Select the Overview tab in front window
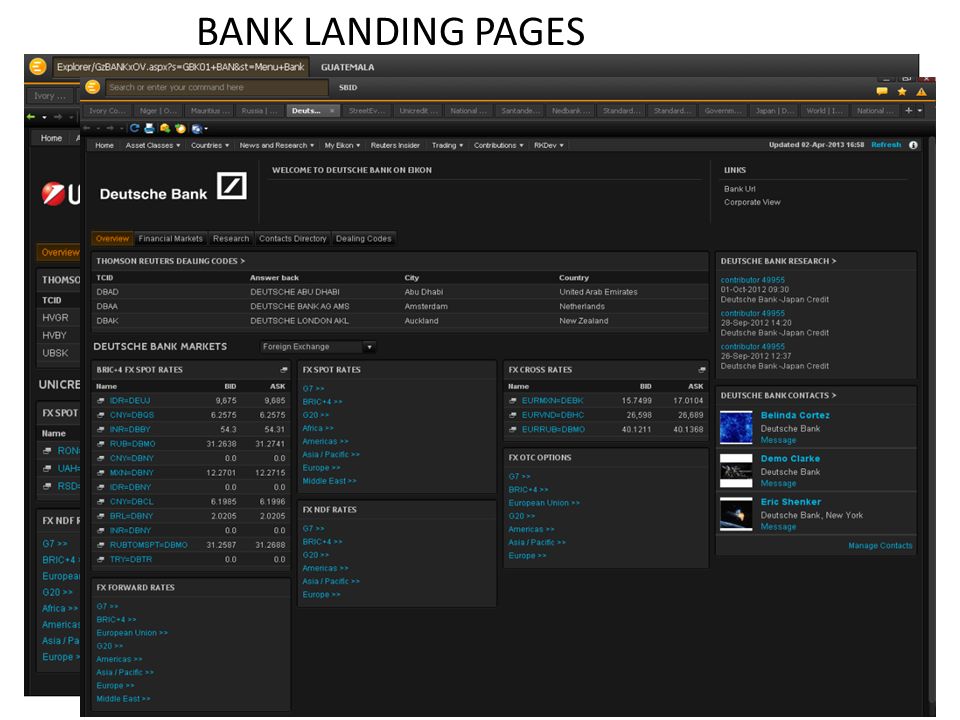The height and width of the screenshot is (720, 960). tap(112, 239)
